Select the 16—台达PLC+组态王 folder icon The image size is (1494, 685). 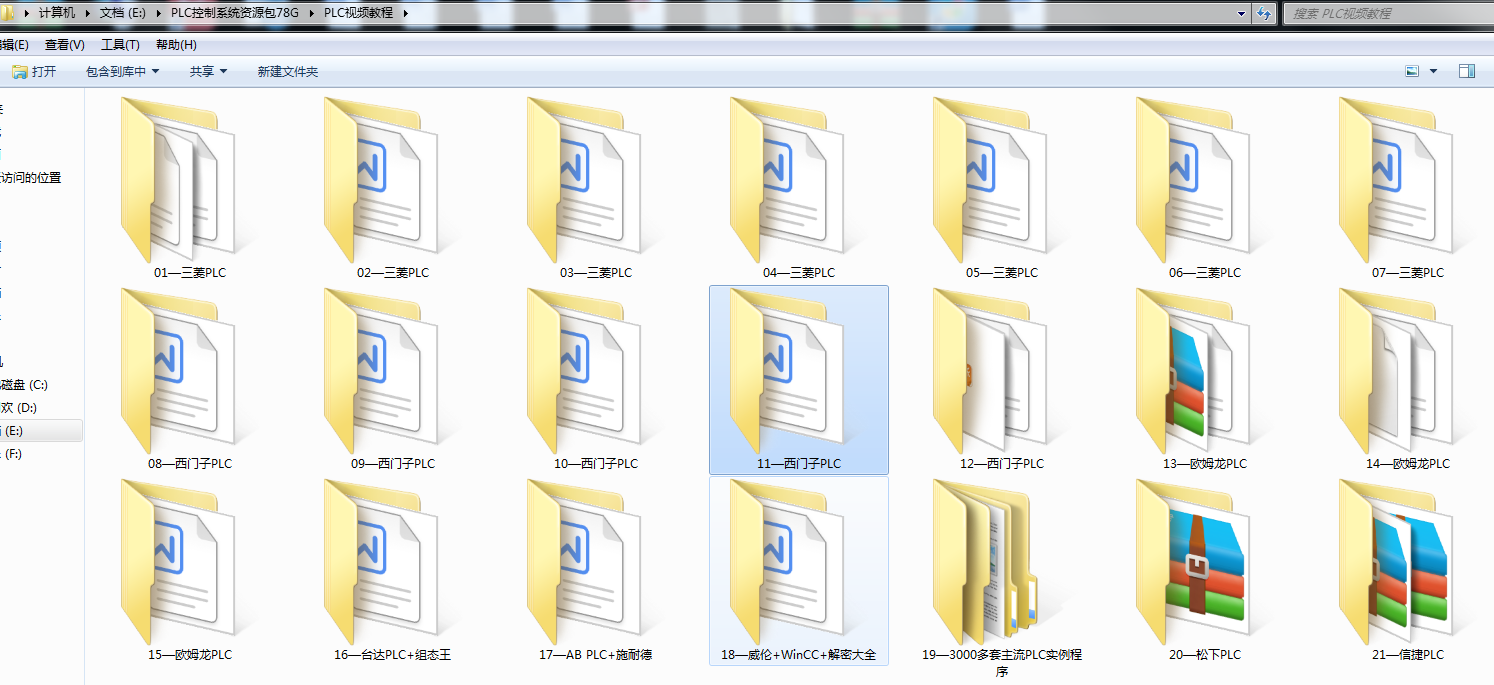381,560
